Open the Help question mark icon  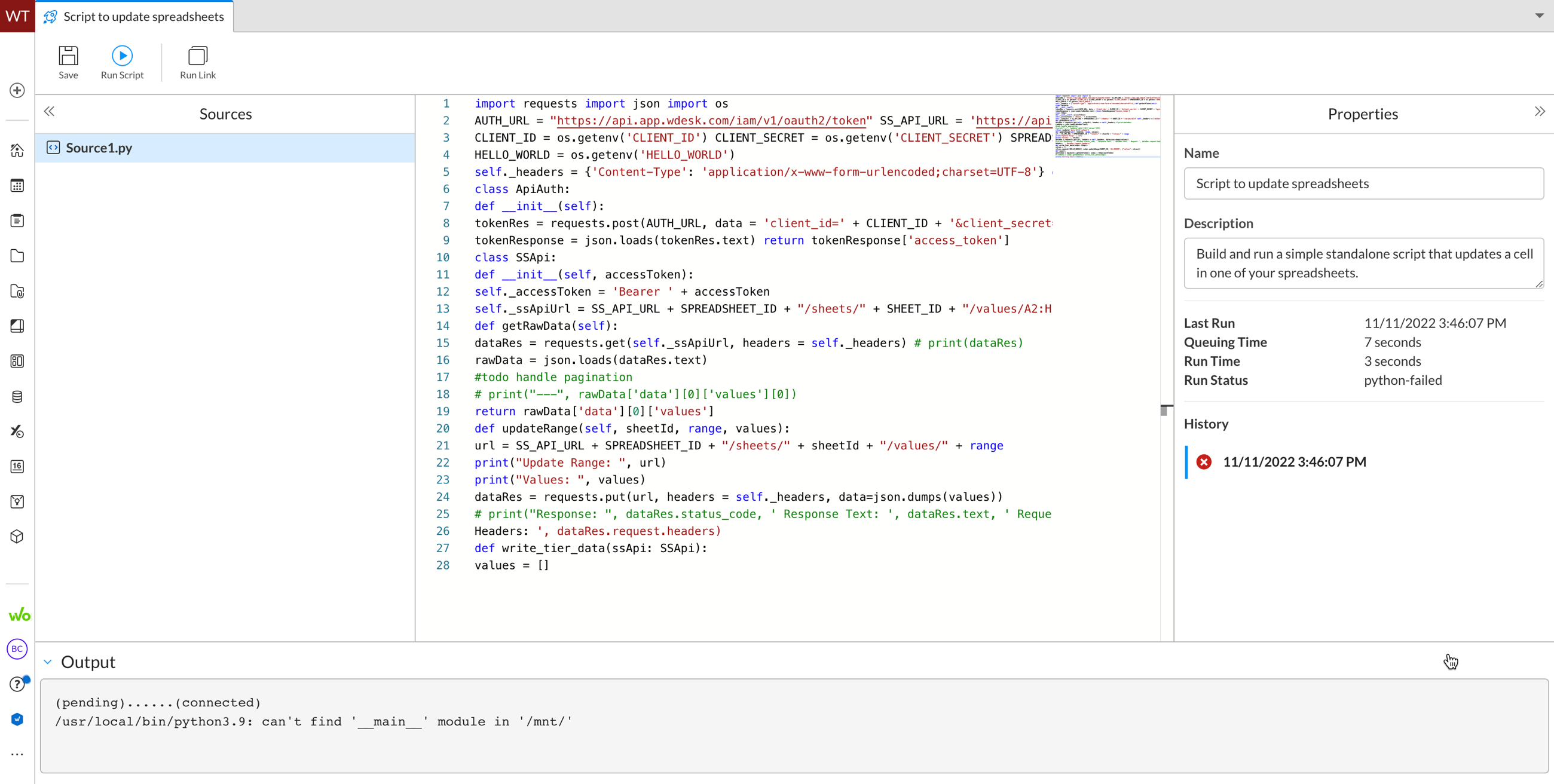point(17,683)
